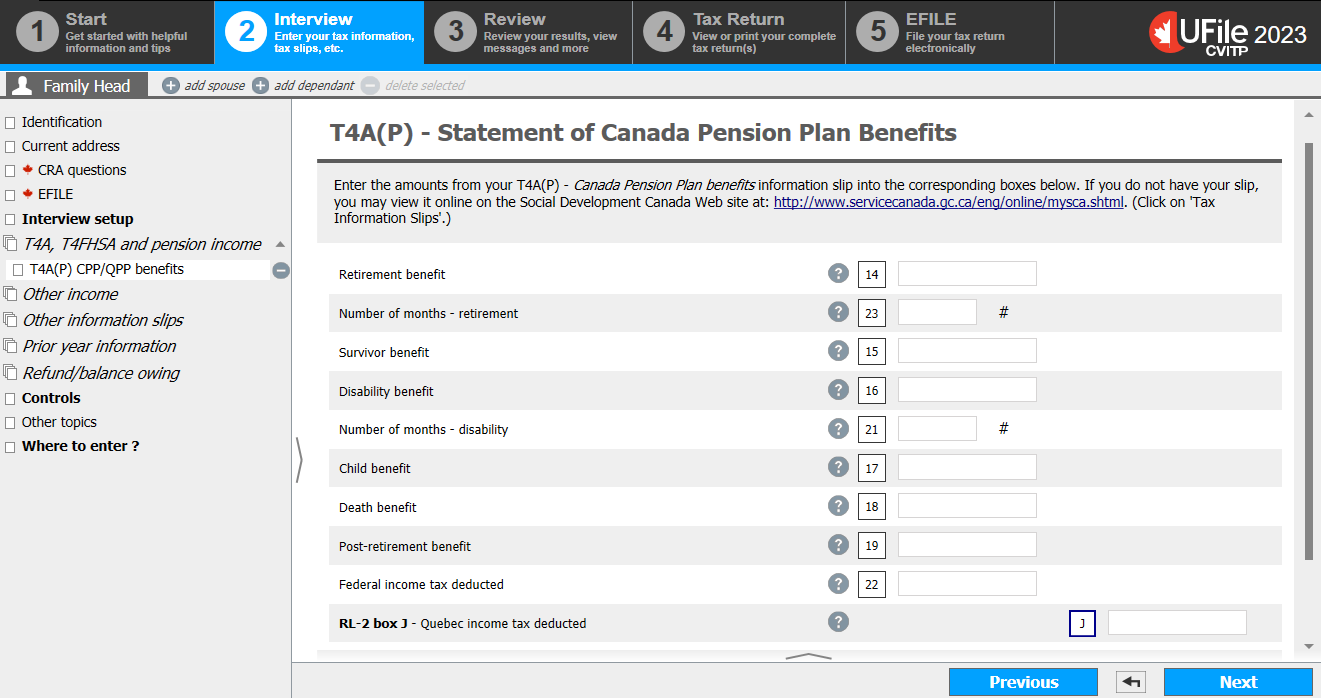
Task: Click the add spouse plus icon
Action: coord(171,86)
